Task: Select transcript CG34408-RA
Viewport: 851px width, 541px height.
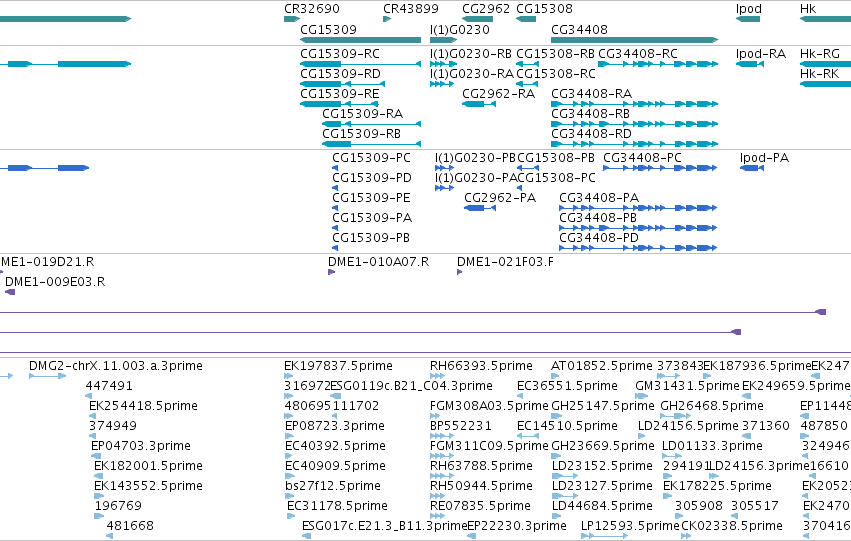Action: click(x=634, y=104)
